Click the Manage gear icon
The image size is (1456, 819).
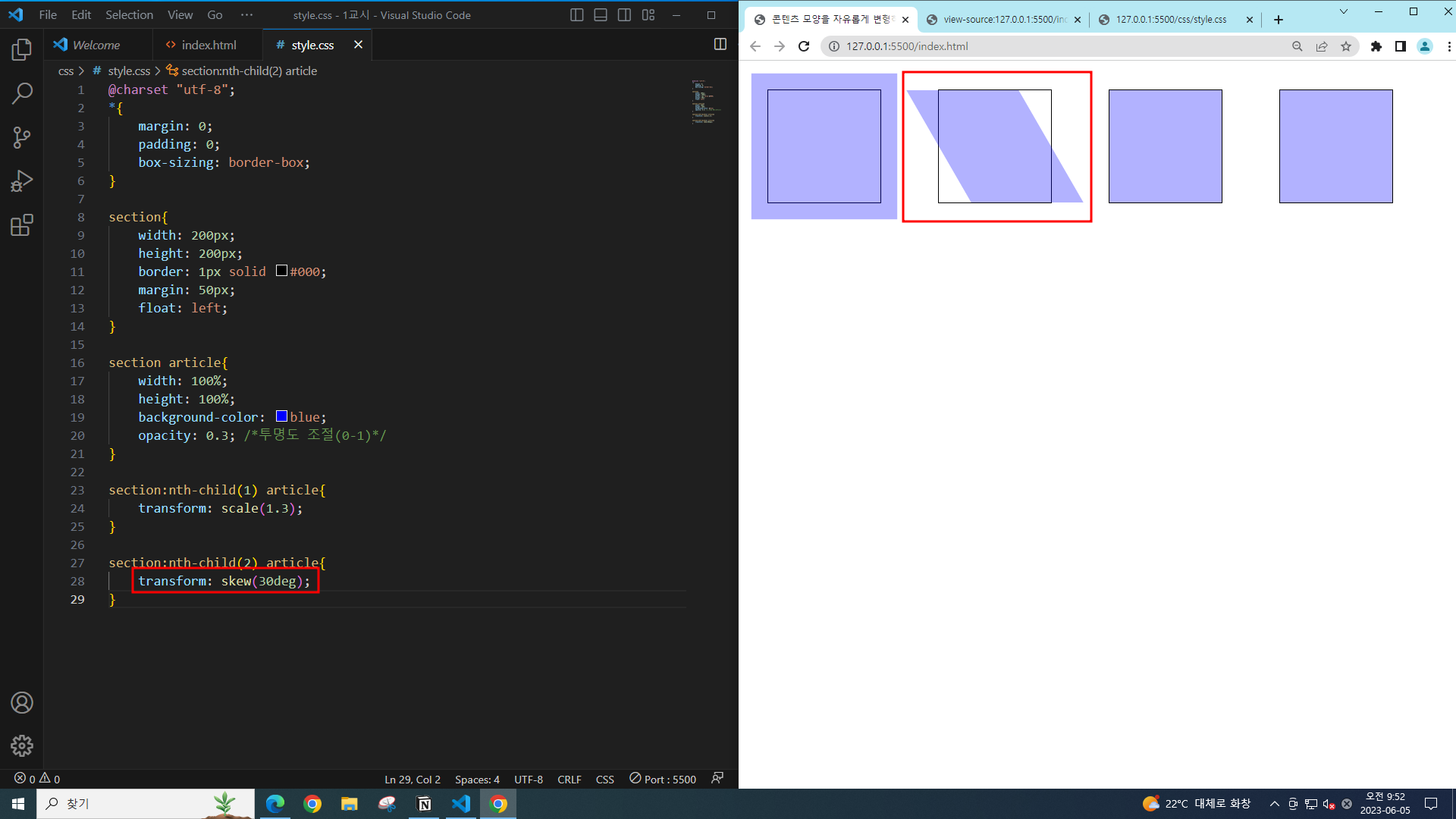(22, 746)
